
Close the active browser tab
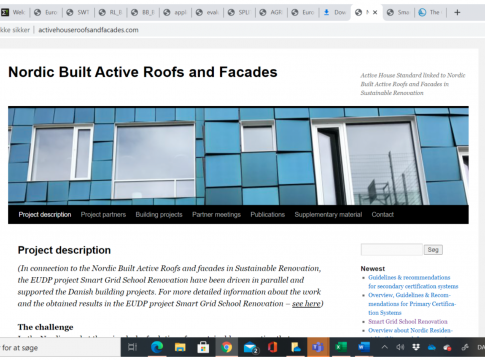click(375, 12)
